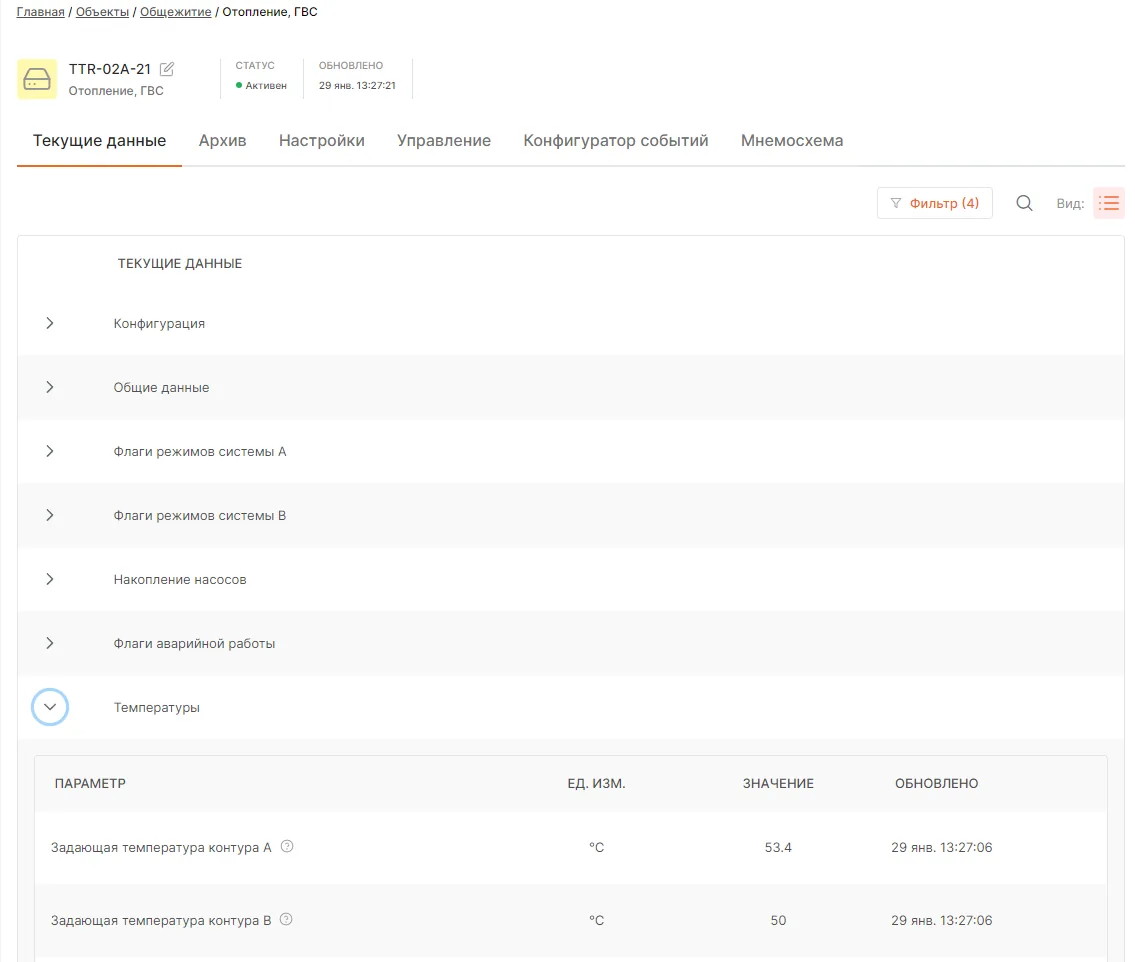This screenshot has height=962, width=1135.
Task: Click the Задающая температура контура B row label
Action: 161,921
